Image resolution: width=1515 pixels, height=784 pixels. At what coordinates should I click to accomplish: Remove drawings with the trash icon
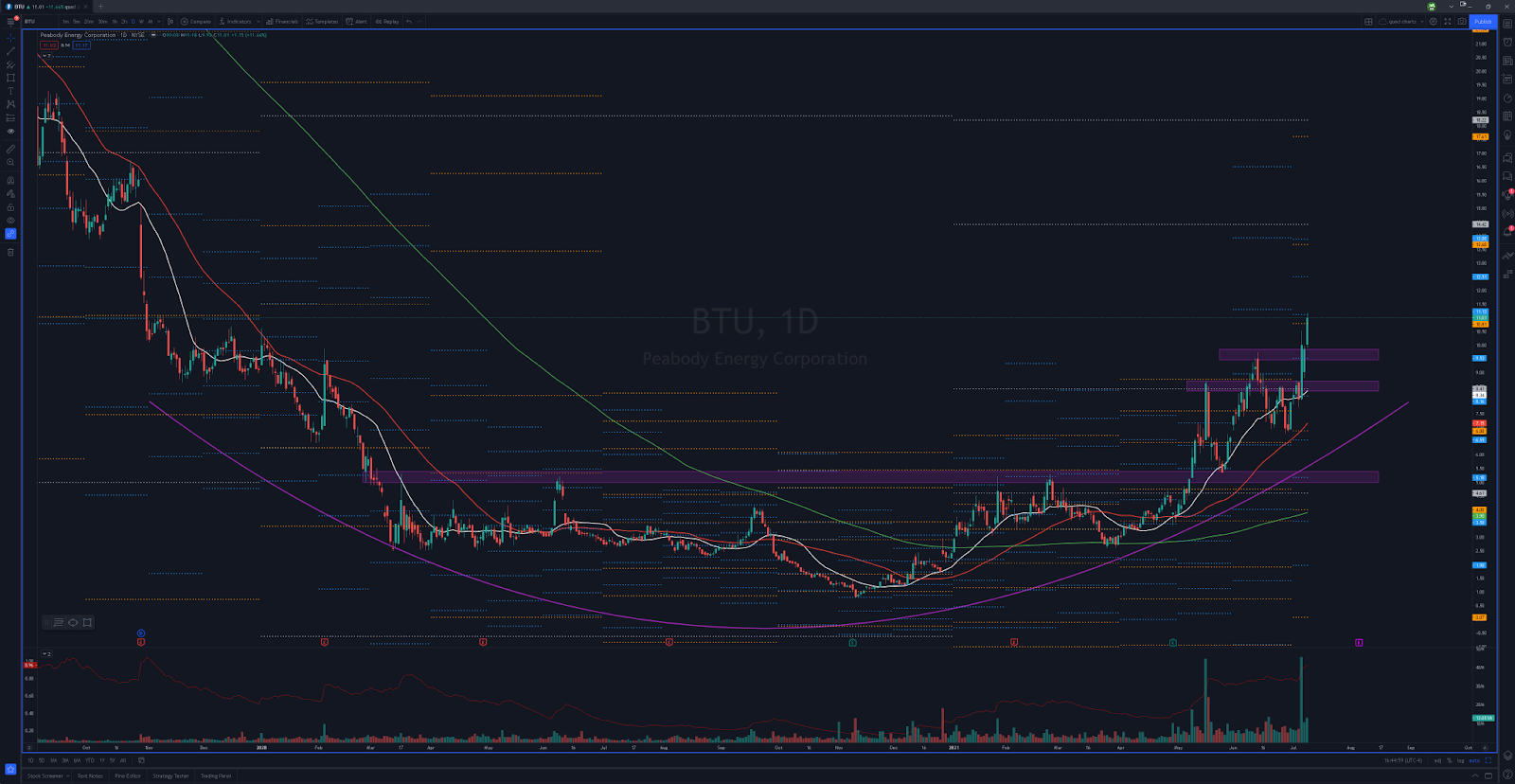(x=10, y=252)
